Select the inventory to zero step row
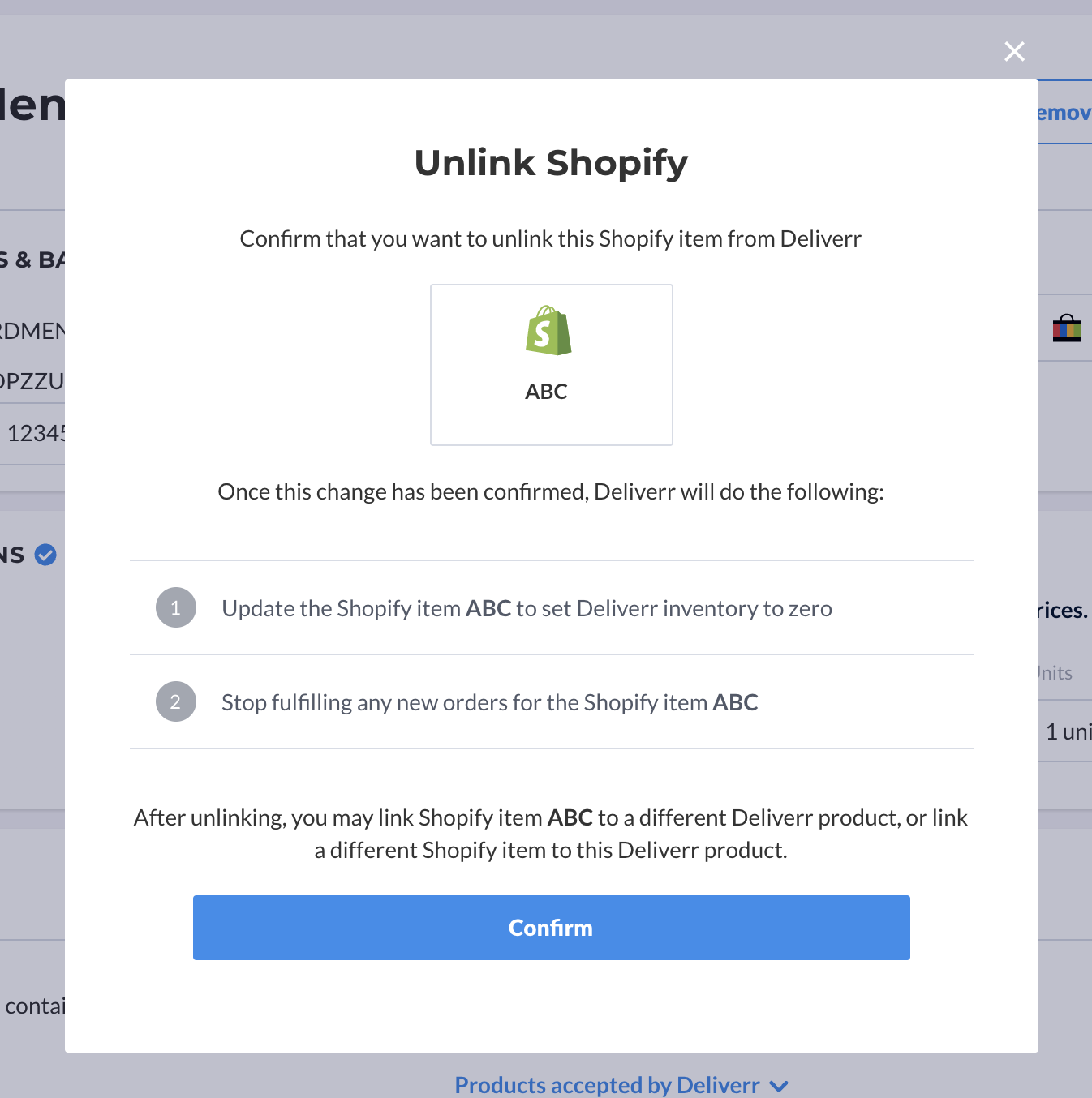This screenshot has width=1092, height=1098. [x=551, y=607]
